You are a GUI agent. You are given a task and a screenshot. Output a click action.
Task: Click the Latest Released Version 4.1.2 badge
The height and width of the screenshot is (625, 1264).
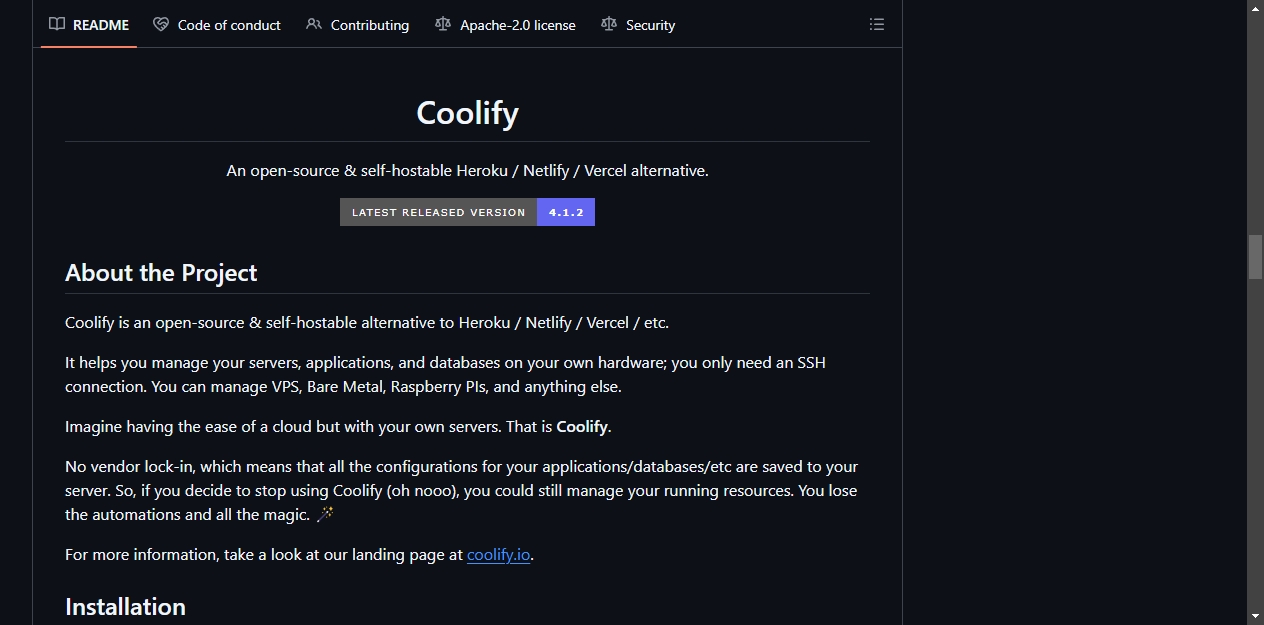pos(467,212)
